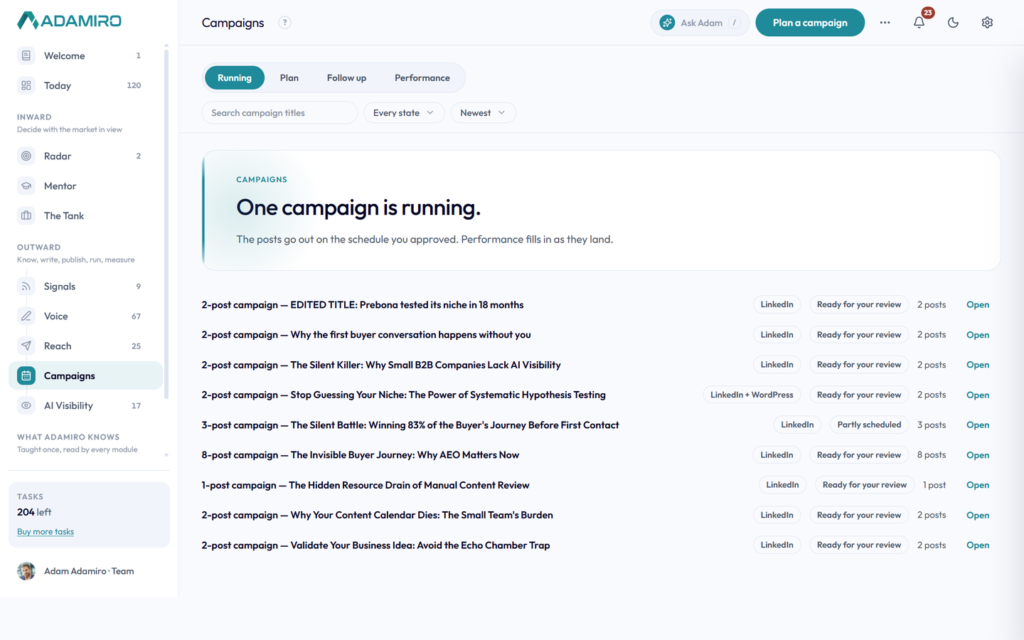Select The Tank menu label
1024x640 pixels.
coord(64,216)
